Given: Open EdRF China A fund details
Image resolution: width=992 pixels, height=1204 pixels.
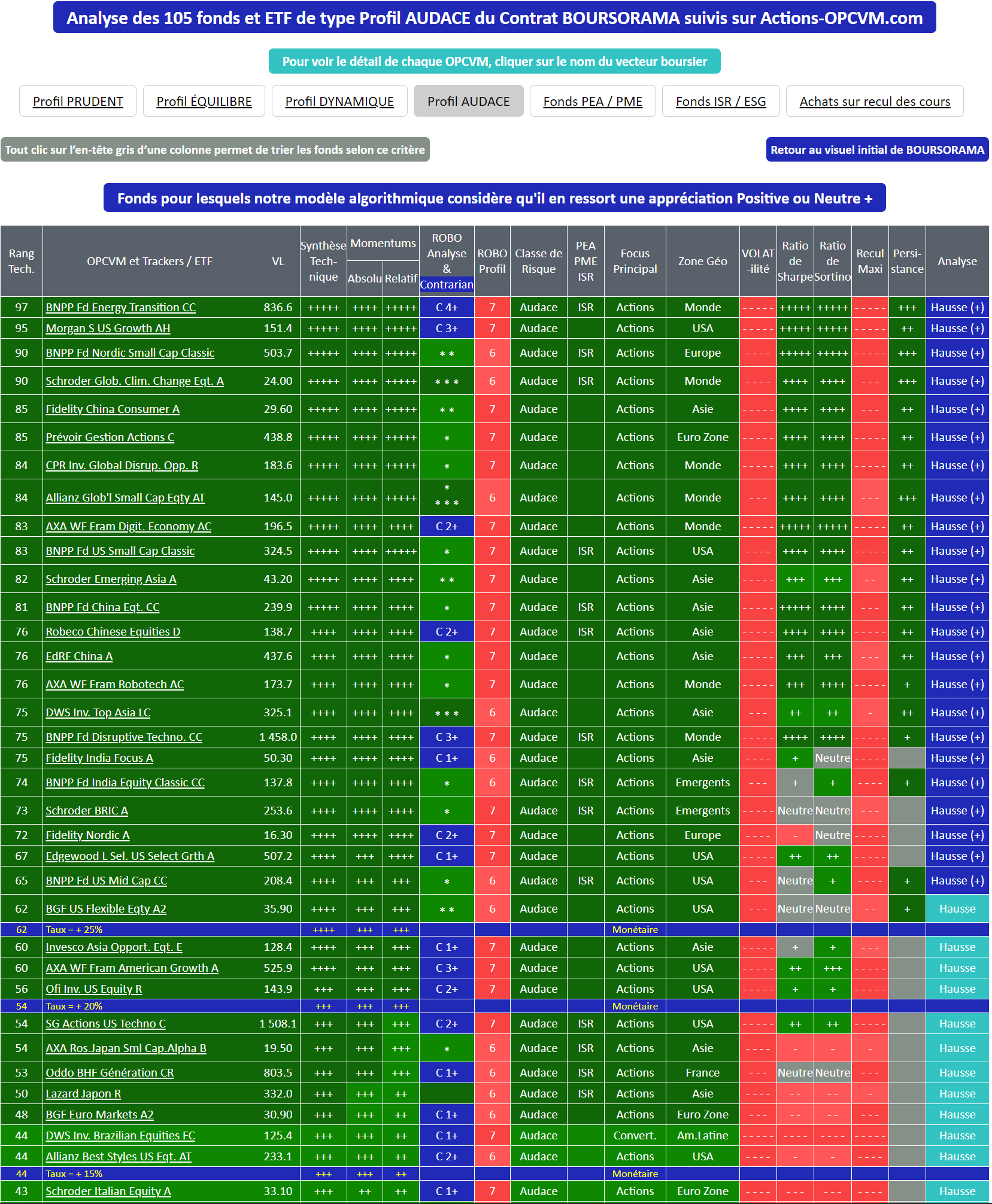Looking at the screenshot, I should click(80, 656).
